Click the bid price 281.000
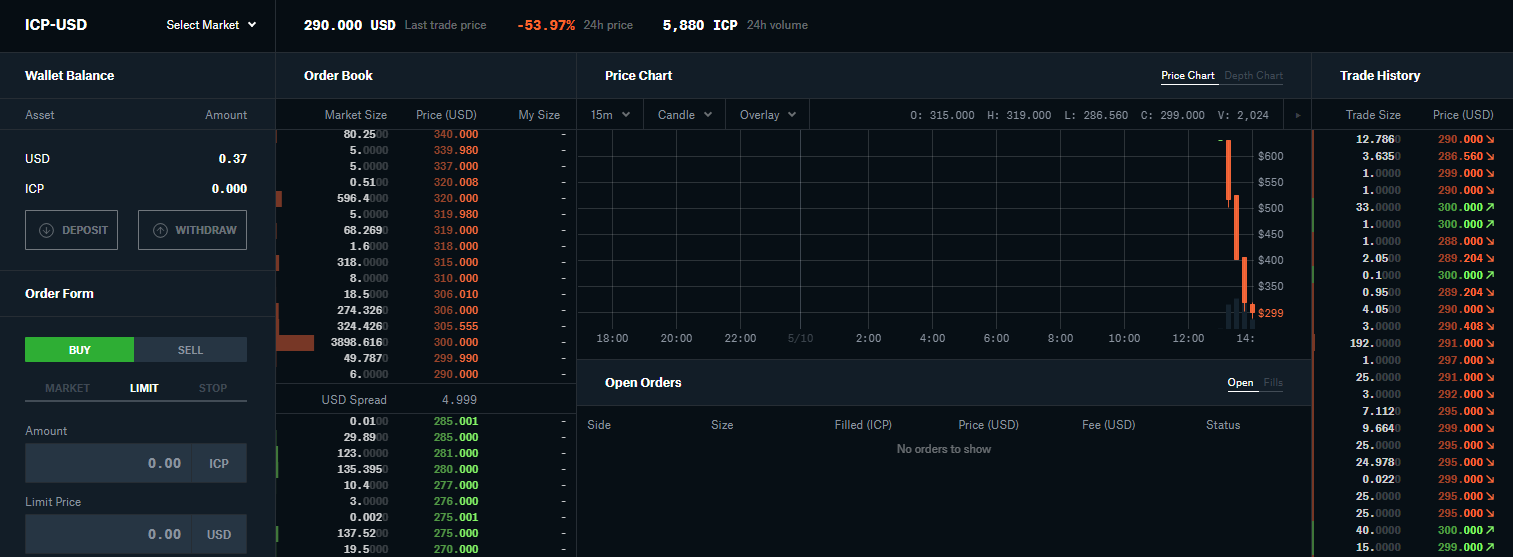This screenshot has height=557, width=1513. pos(456,453)
